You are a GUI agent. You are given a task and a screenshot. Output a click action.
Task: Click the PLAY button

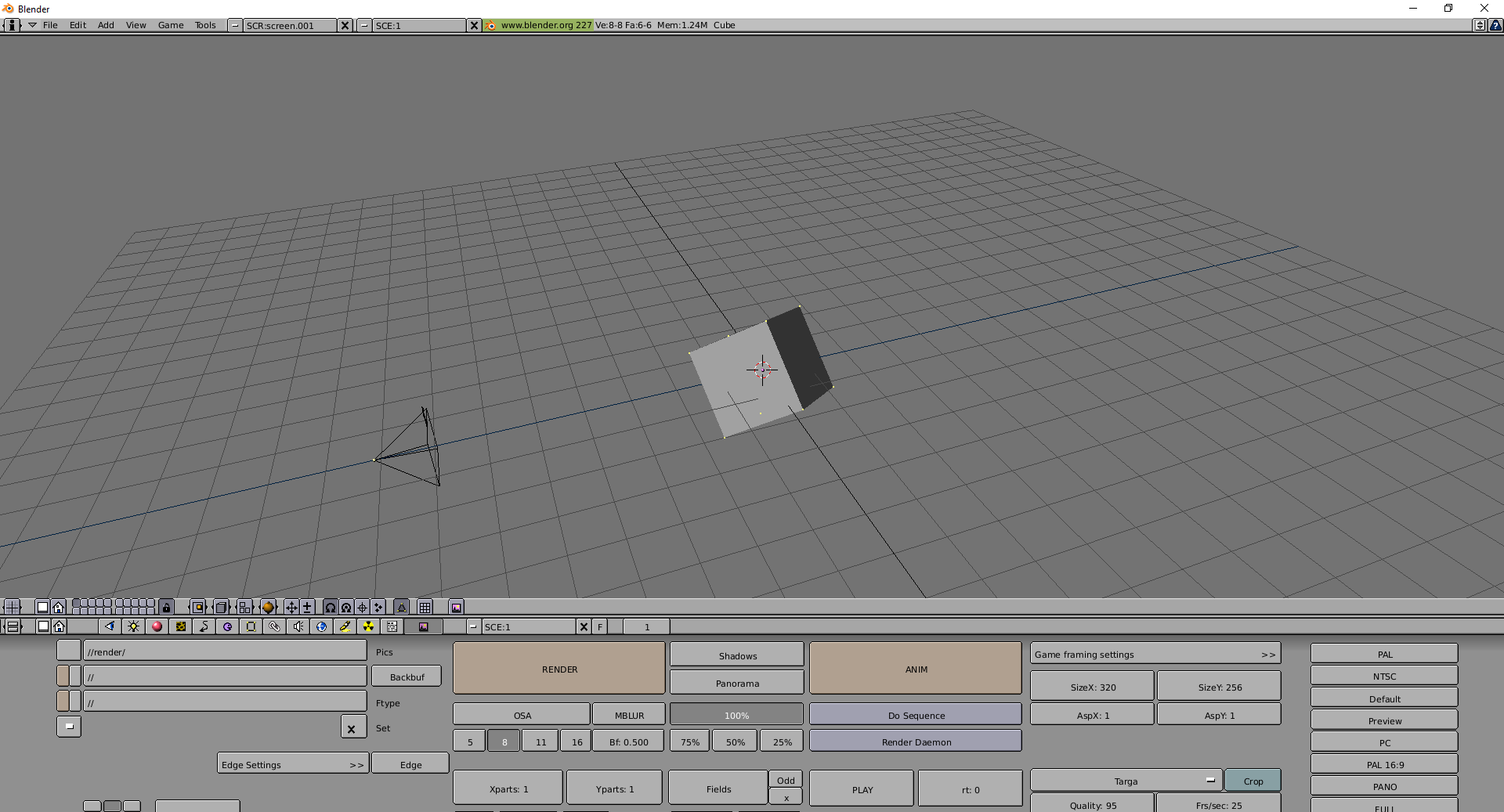pos(862,789)
